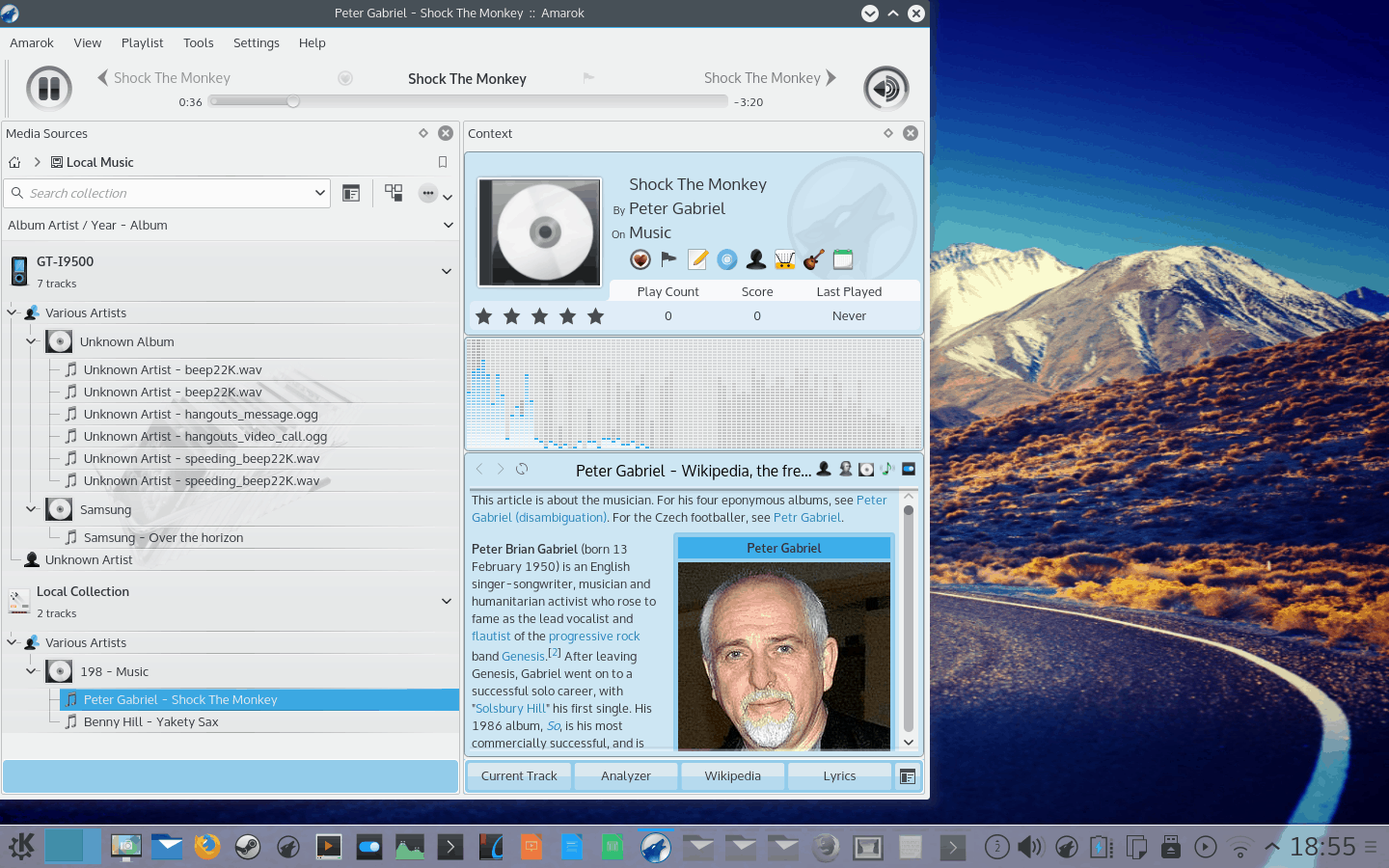Go back in Wikipedia applet
This screenshot has width=1389, height=868.
coord(479,469)
